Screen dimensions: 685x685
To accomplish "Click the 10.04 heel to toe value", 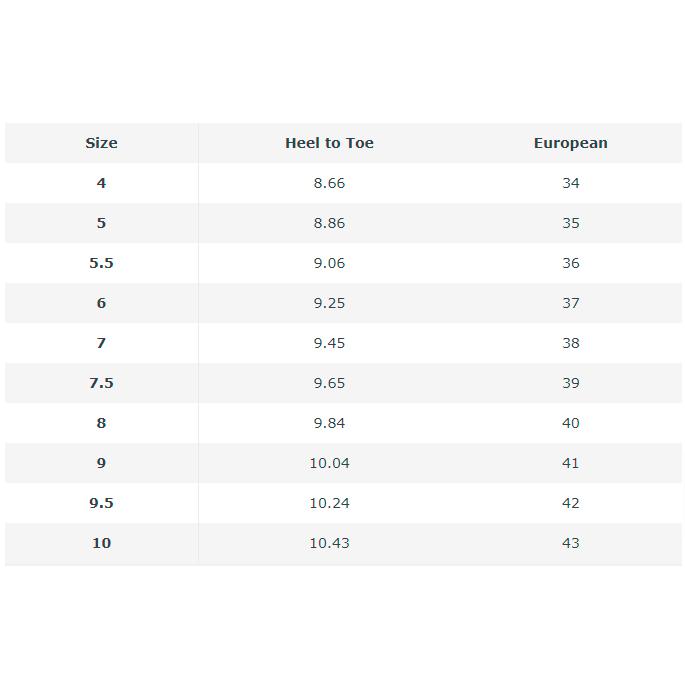I will (329, 463).
